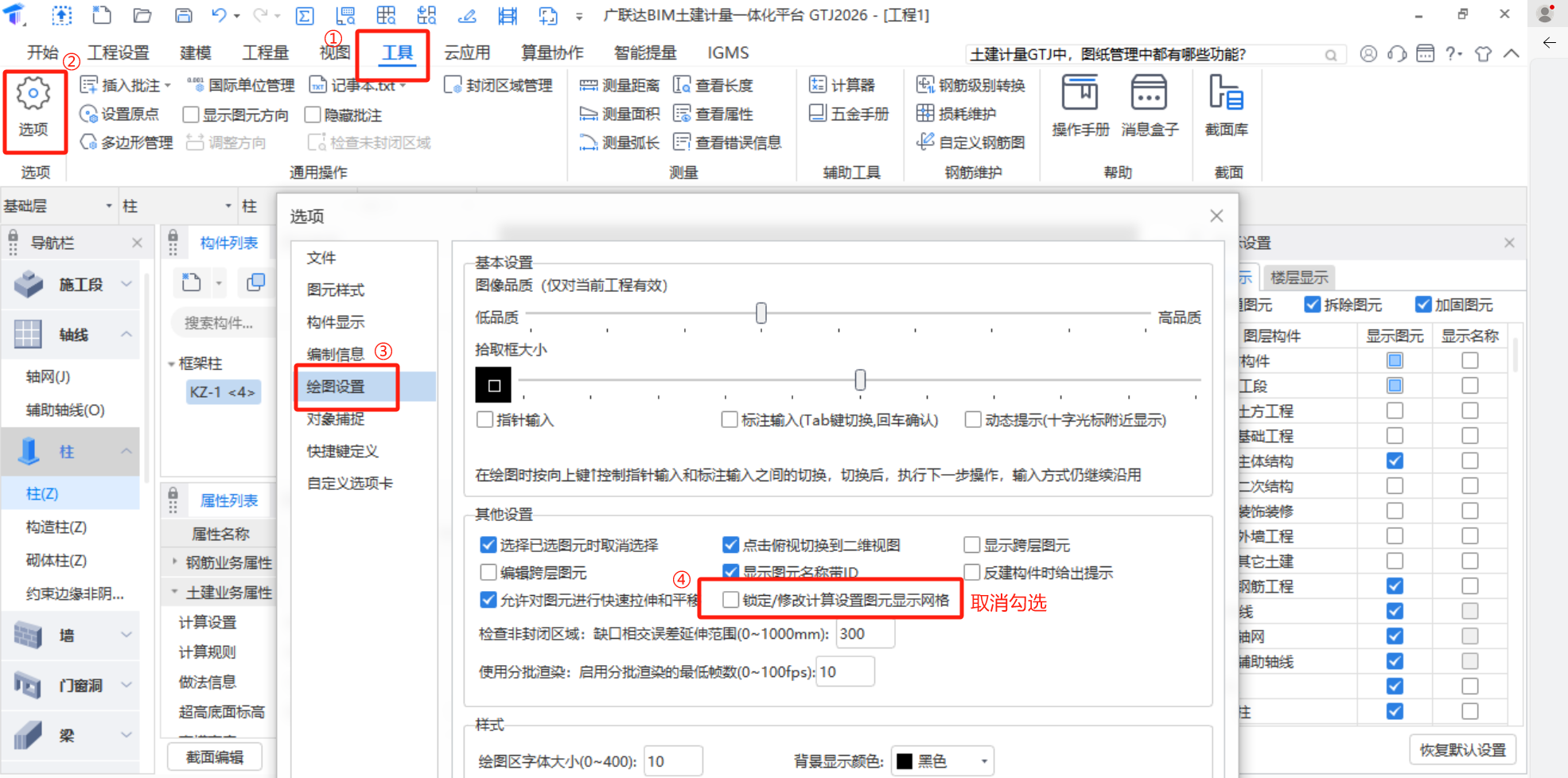Start the 测量弧长 tool
The width and height of the screenshot is (1568, 778).
click(620, 142)
